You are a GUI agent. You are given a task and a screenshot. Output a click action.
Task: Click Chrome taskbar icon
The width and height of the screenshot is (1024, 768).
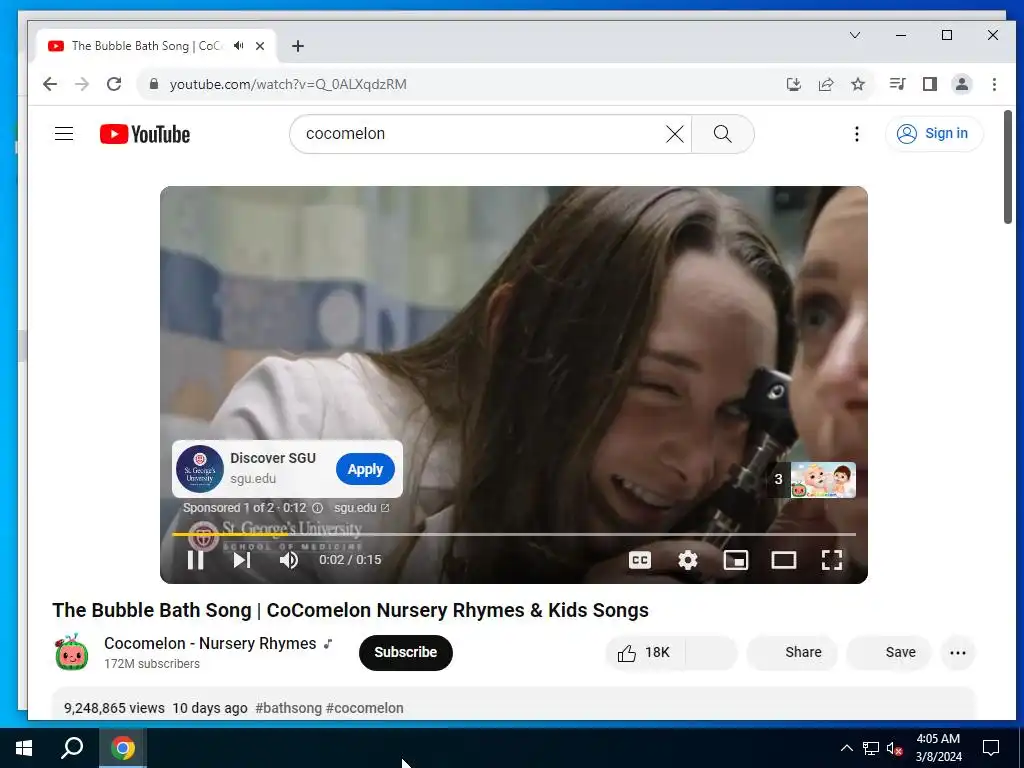click(123, 748)
